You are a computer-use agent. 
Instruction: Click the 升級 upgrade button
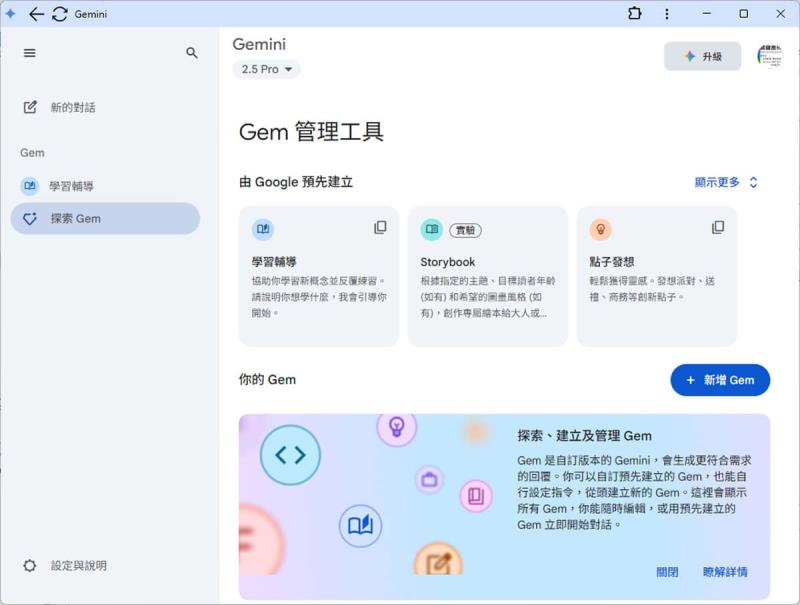pos(702,56)
